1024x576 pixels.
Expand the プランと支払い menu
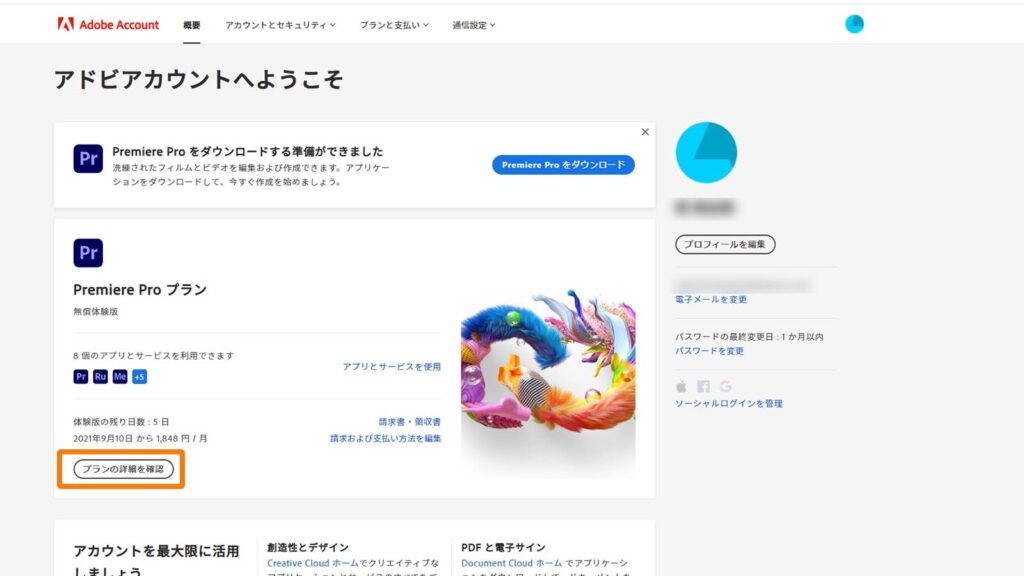point(394,25)
